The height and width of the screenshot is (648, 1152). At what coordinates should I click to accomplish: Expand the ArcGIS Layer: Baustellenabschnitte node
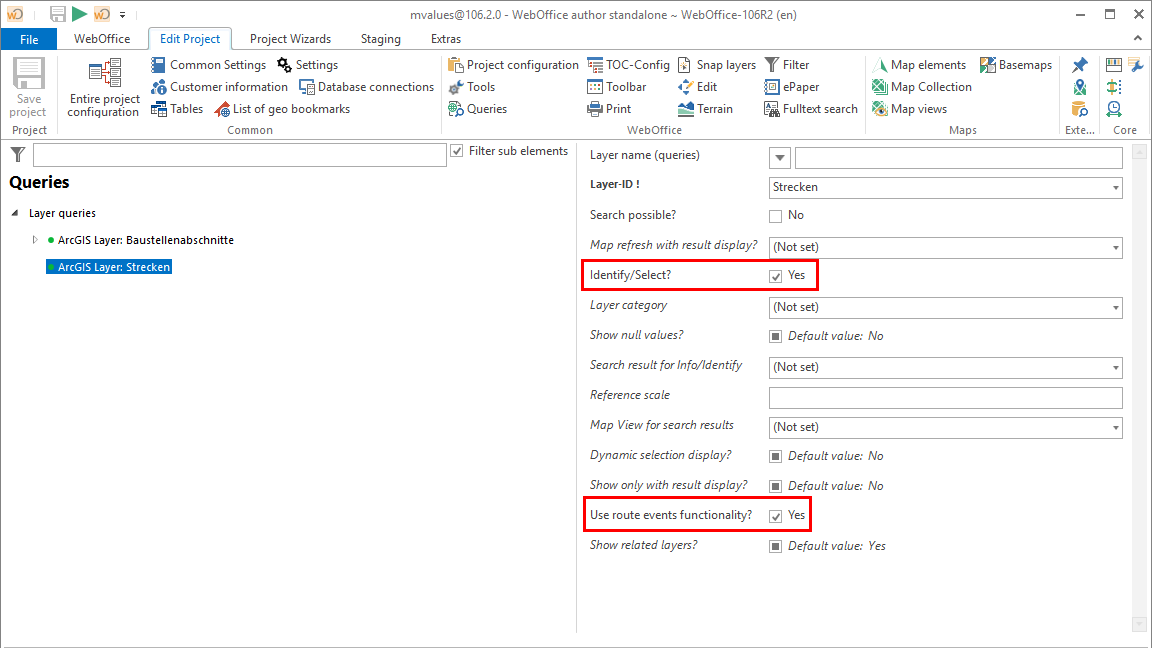[x=36, y=239]
